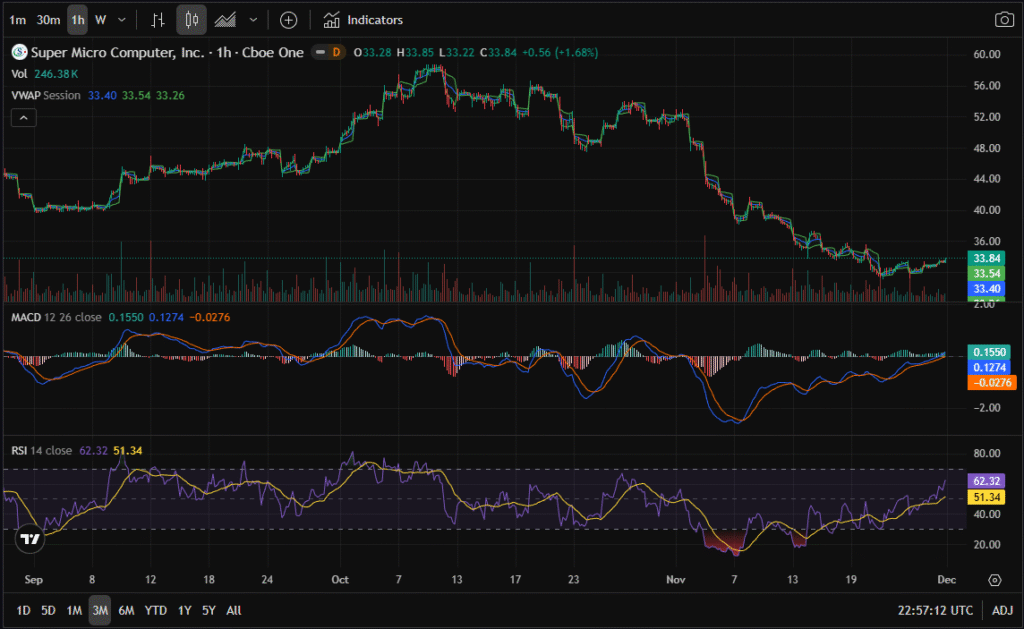
Task: Take a chart snapshot with camera icon
Action: [x=1003, y=19]
